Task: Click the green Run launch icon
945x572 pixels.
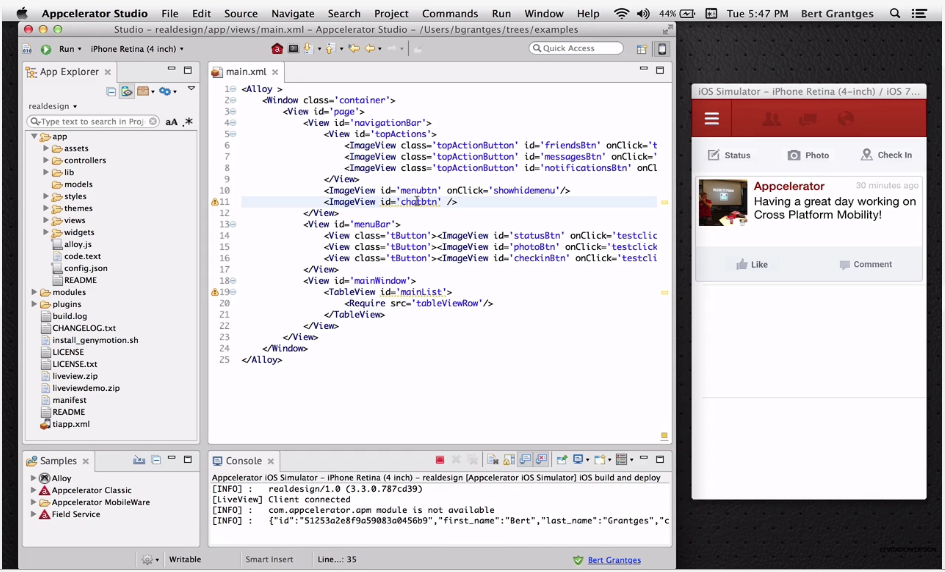Action: (46, 49)
